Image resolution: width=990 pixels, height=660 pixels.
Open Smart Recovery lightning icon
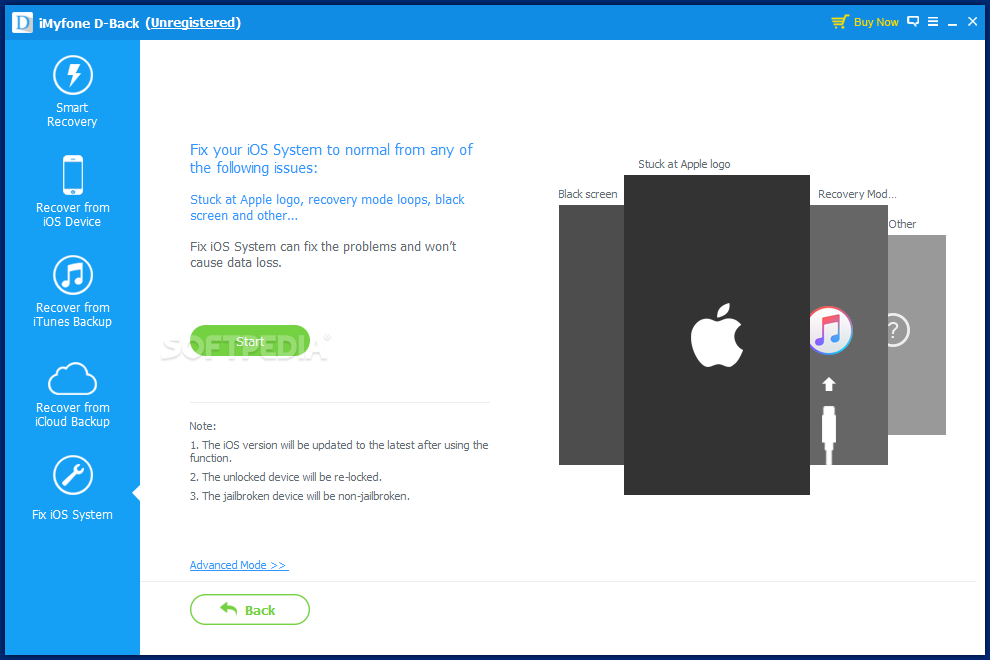(x=73, y=75)
